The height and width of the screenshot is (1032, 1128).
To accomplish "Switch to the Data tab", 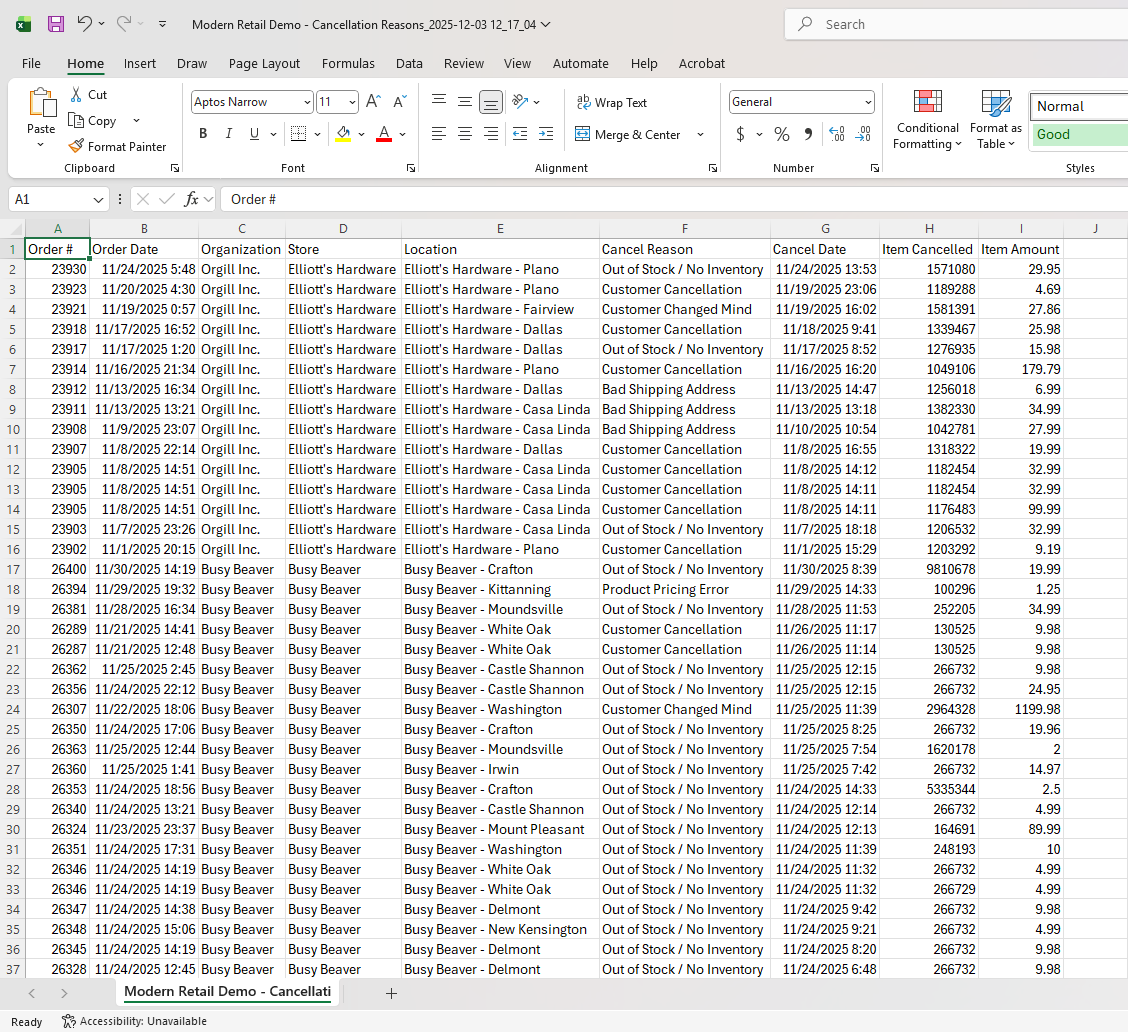I will 409,63.
